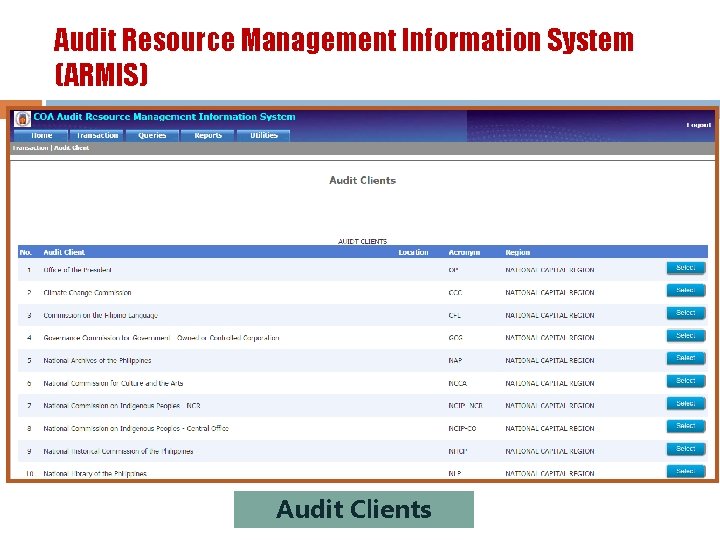Open the Utilities menu tab
The width and height of the screenshot is (720, 540).
pyautogui.click(x=264, y=135)
